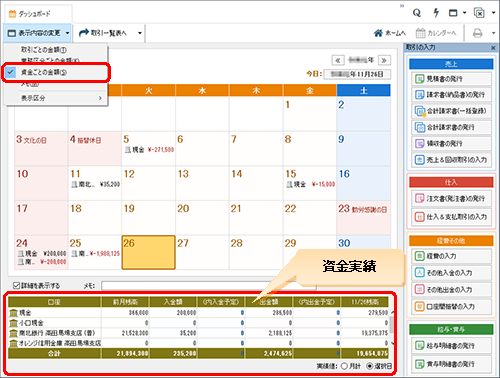Click the 前月残高 column header

click(x=125, y=302)
